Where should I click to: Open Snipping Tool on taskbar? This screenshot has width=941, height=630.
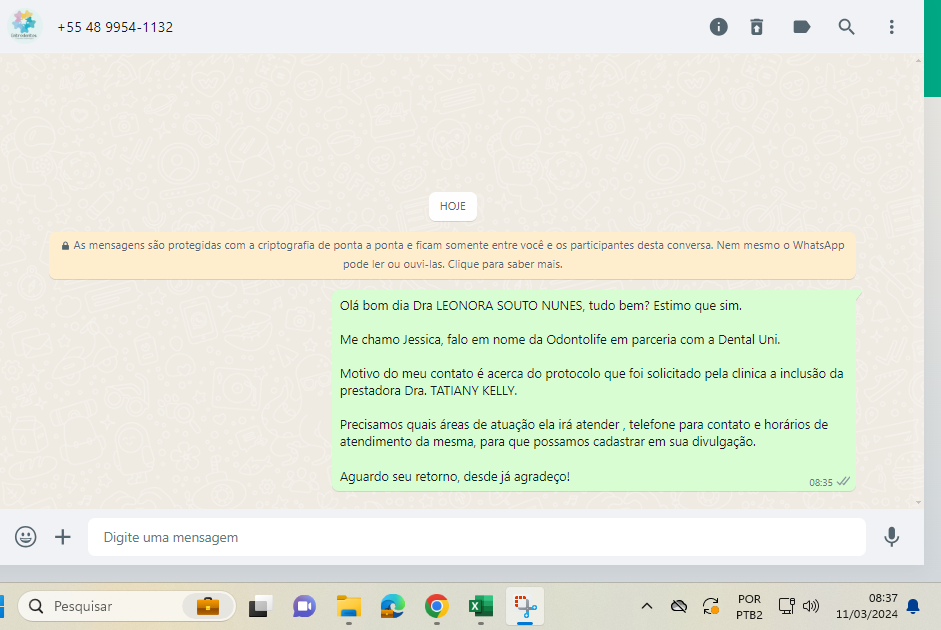pyautogui.click(x=525, y=607)
